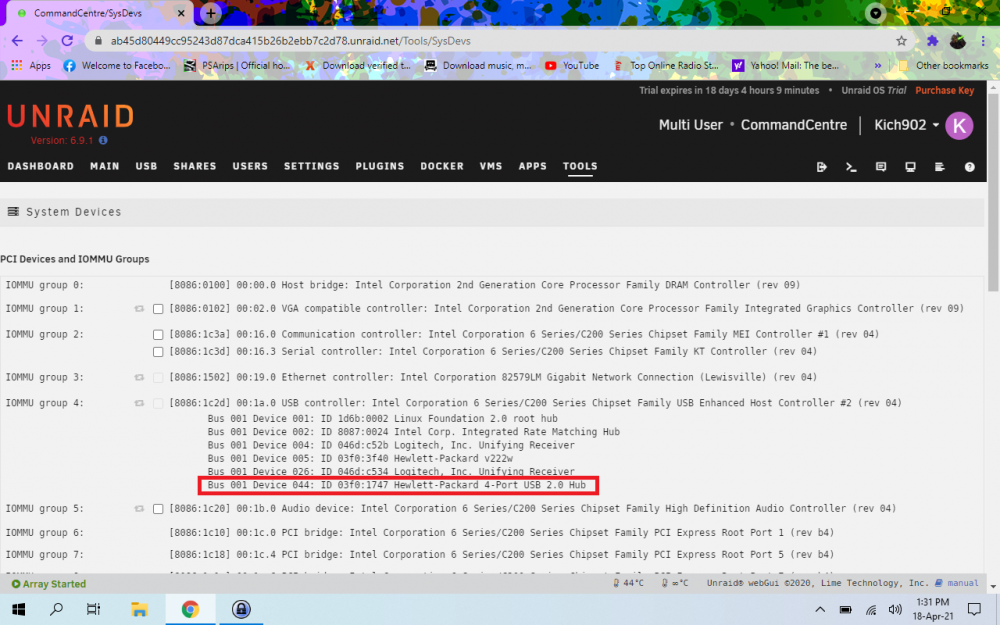Screen dimensions: 1000x625
Task: Open the Apps bookmark shortcut
Action: 31,66
